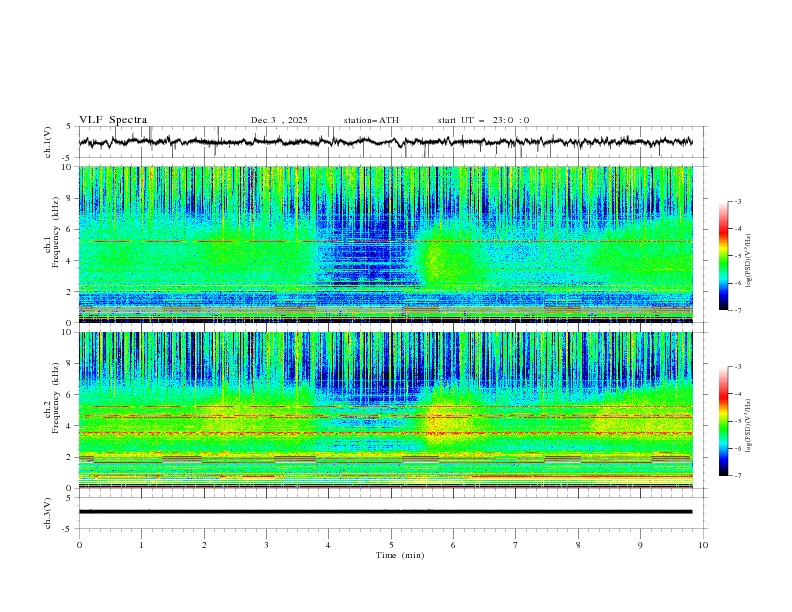
Task: Click tick label "3" on the Time axis
Action: (x=266, y=545)
